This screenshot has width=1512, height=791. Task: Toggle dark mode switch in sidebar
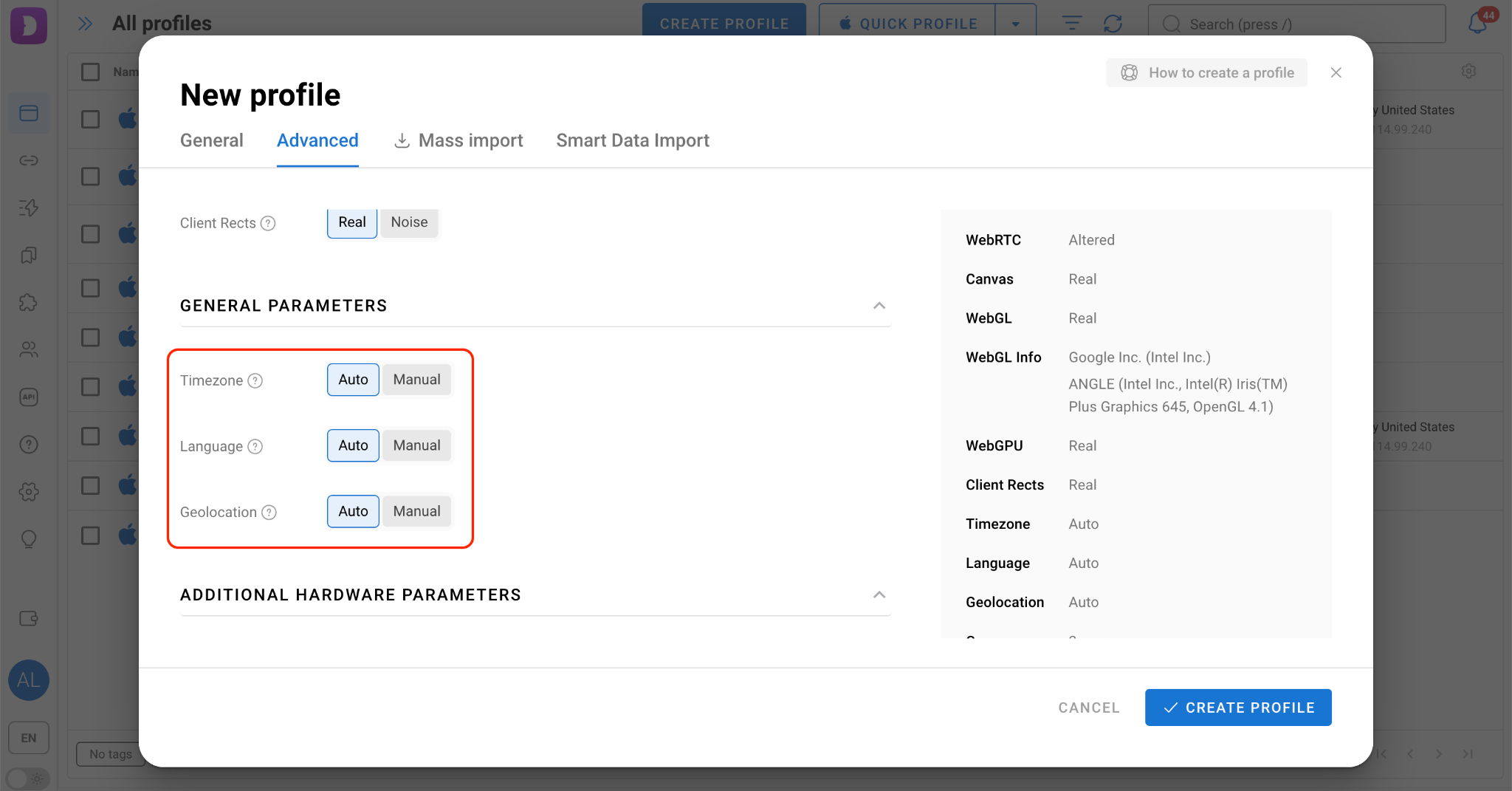[27, 778]
